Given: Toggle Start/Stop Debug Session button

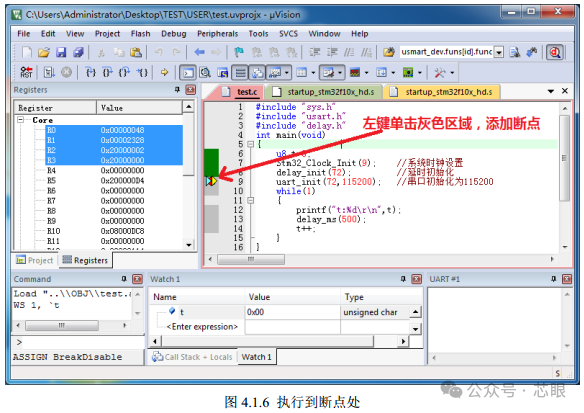Looking at the screenshot, I should (x=555, y=52).
